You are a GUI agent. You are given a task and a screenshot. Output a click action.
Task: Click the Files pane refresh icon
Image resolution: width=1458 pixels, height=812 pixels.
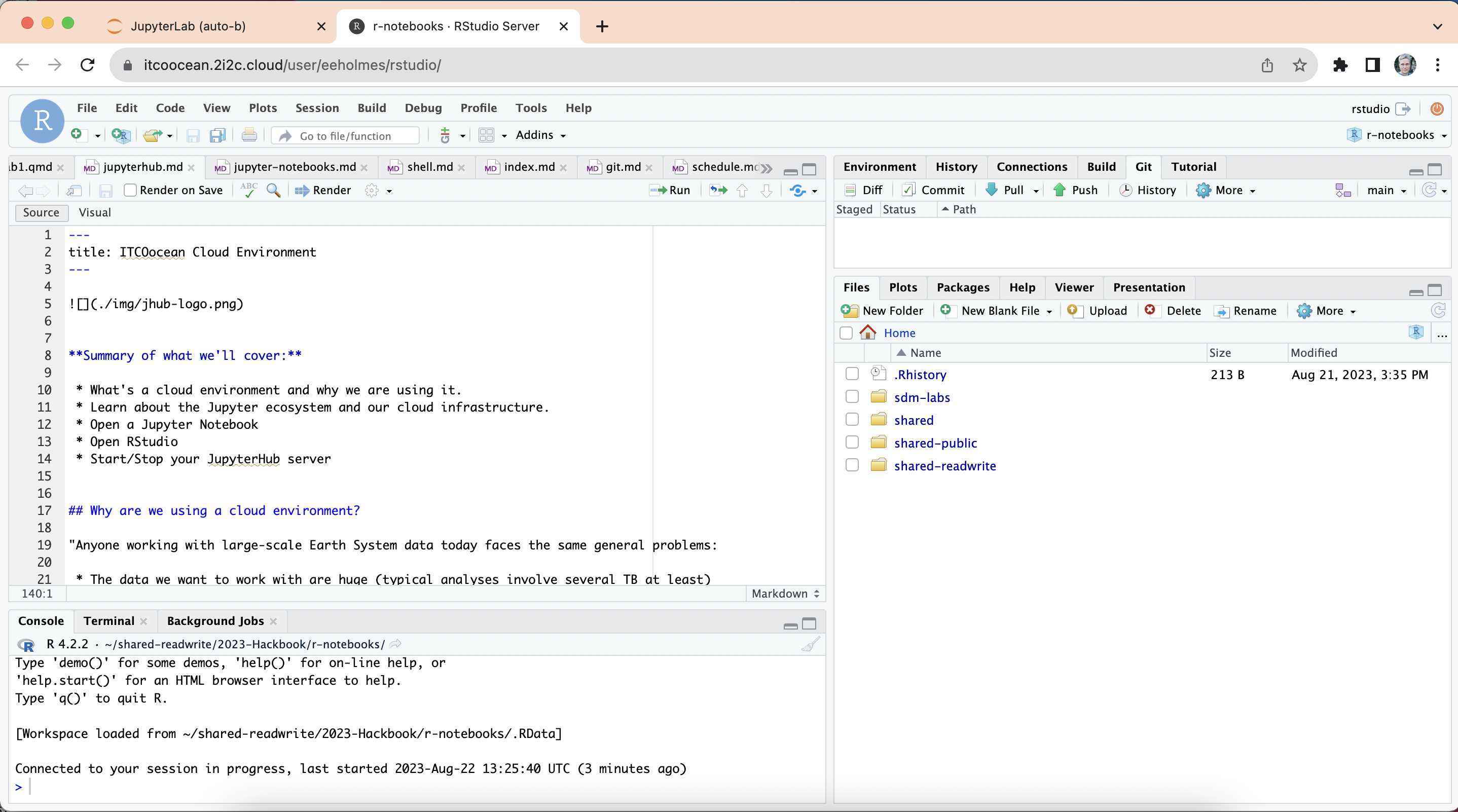click(x=1438, y=311)
